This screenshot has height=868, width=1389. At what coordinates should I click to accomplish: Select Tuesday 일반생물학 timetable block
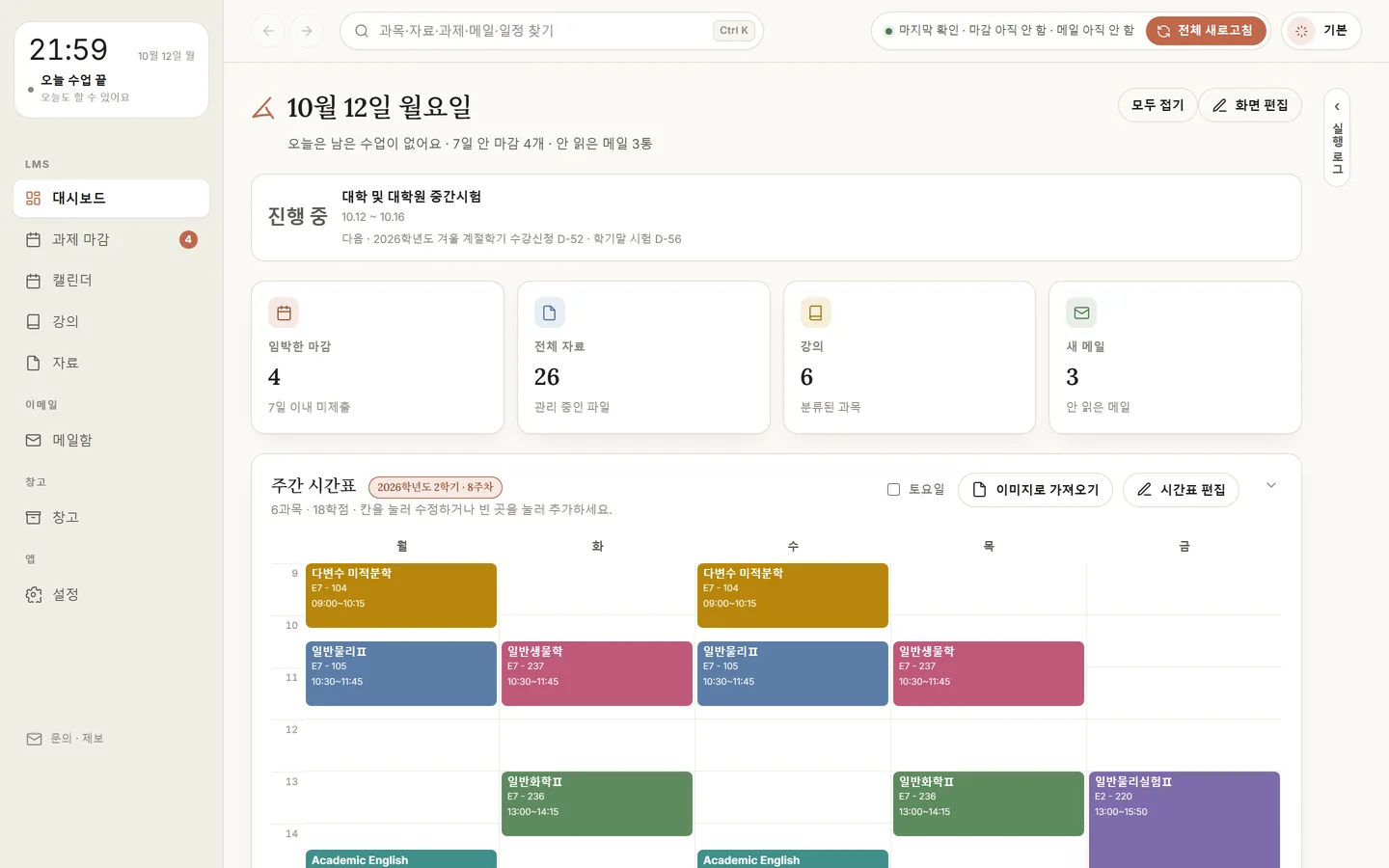point(597,673)
